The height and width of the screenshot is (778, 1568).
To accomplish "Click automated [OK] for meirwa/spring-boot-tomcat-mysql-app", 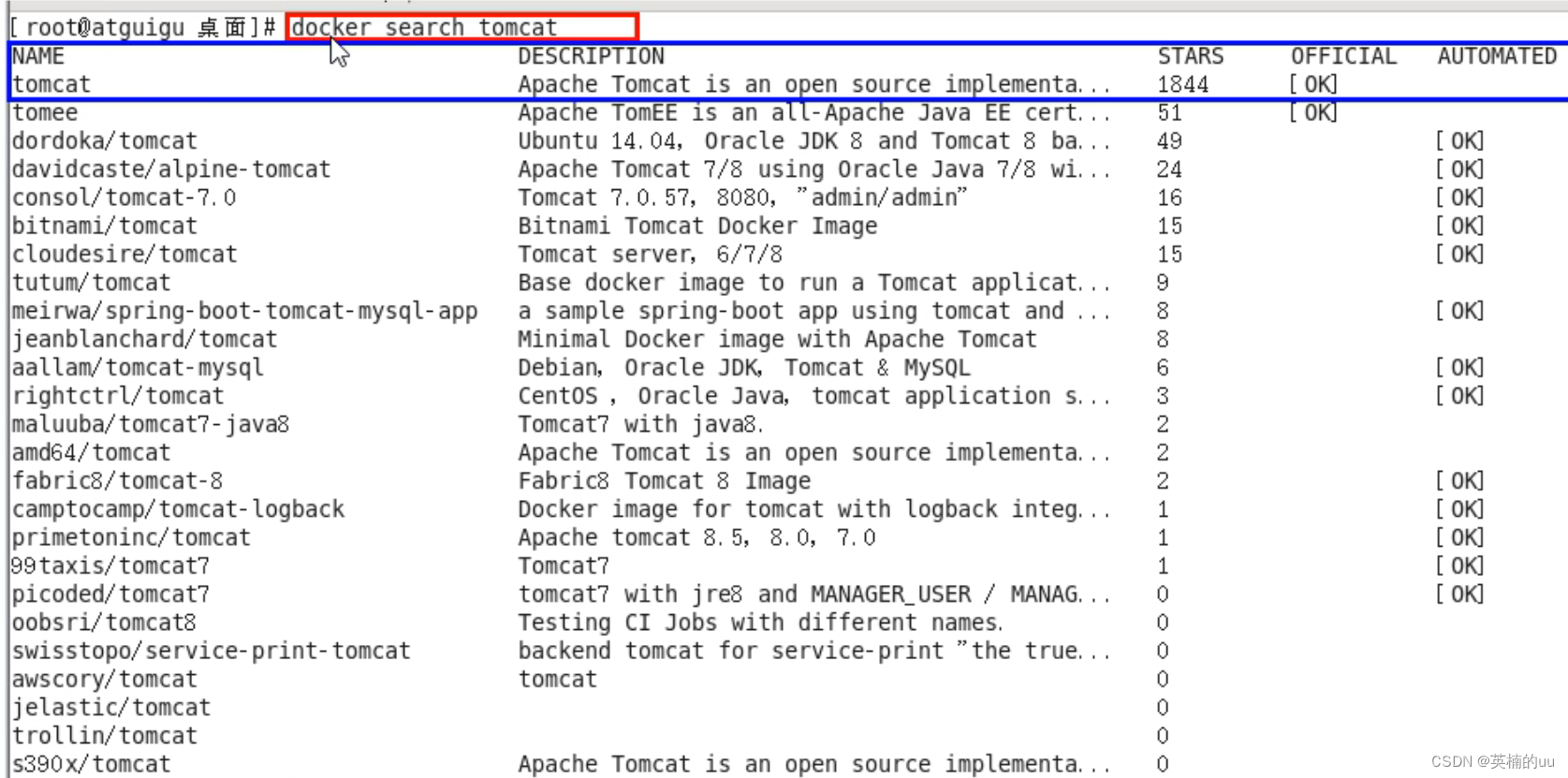I will [1460, 311].
